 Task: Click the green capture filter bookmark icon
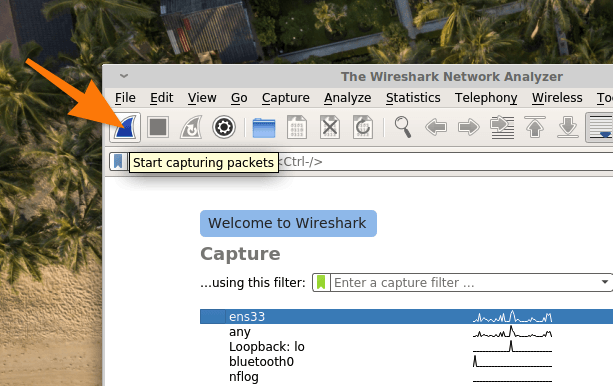[321, 282]
